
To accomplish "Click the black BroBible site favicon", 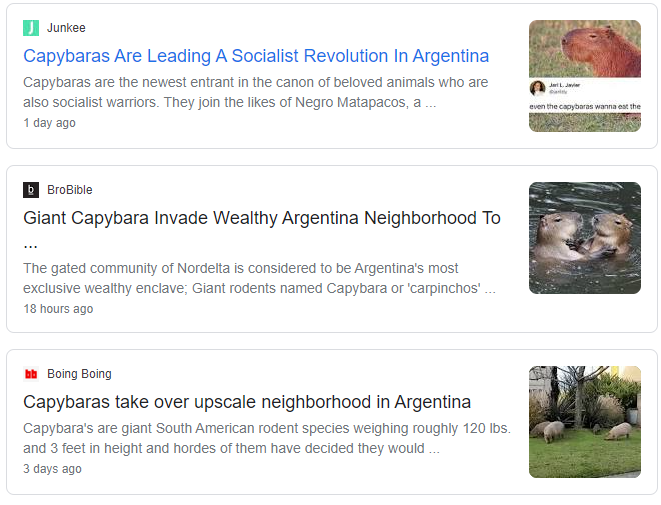I will [31, 190].
